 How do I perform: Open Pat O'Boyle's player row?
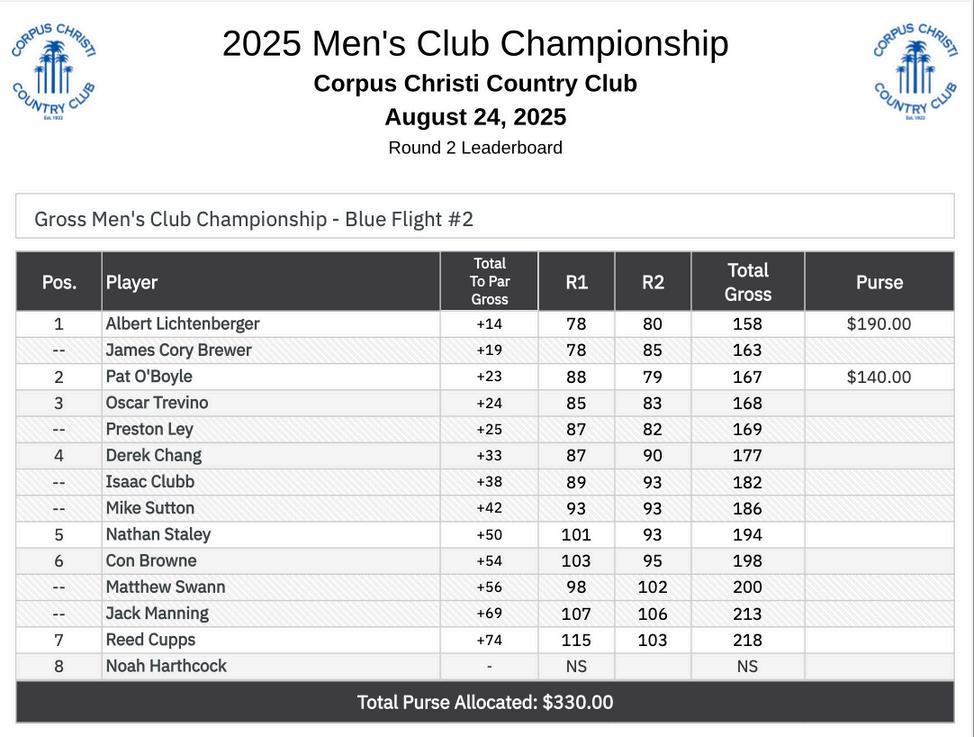[149, 377]
